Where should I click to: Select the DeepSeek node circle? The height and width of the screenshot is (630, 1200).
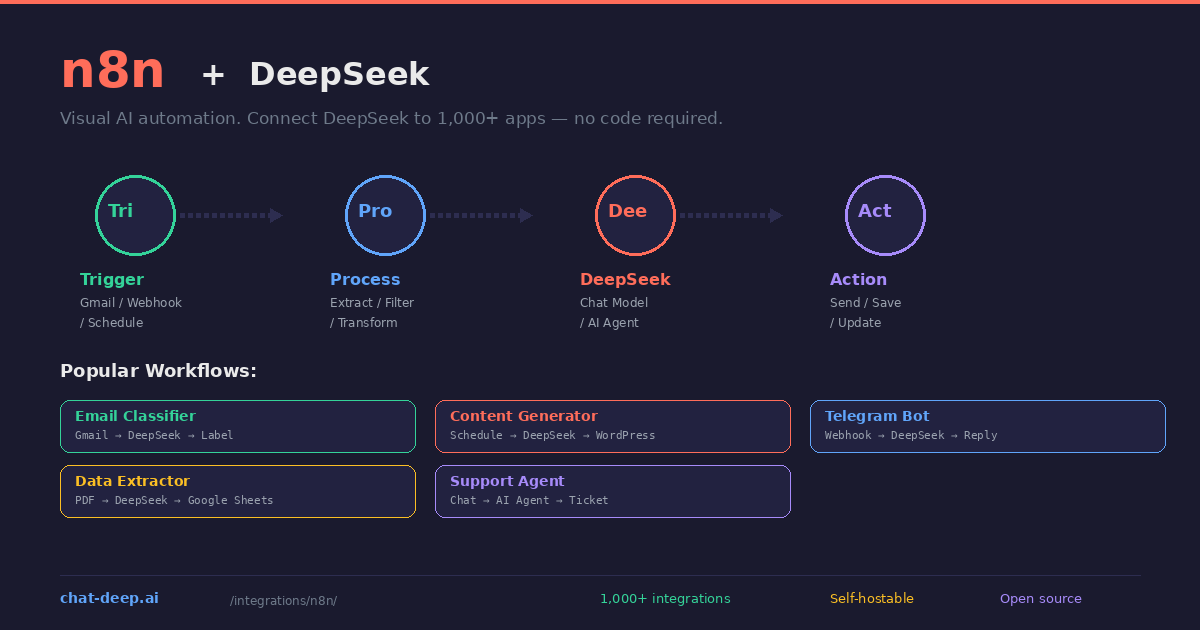635,215
